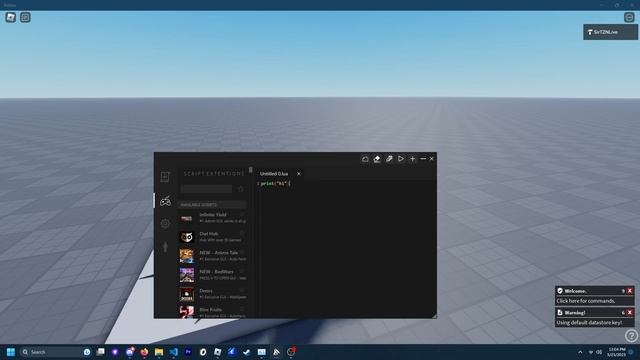This screenshot has width=640, height=360.
Task: Click the BedWars thumbnail
Action: coord(187,275)
